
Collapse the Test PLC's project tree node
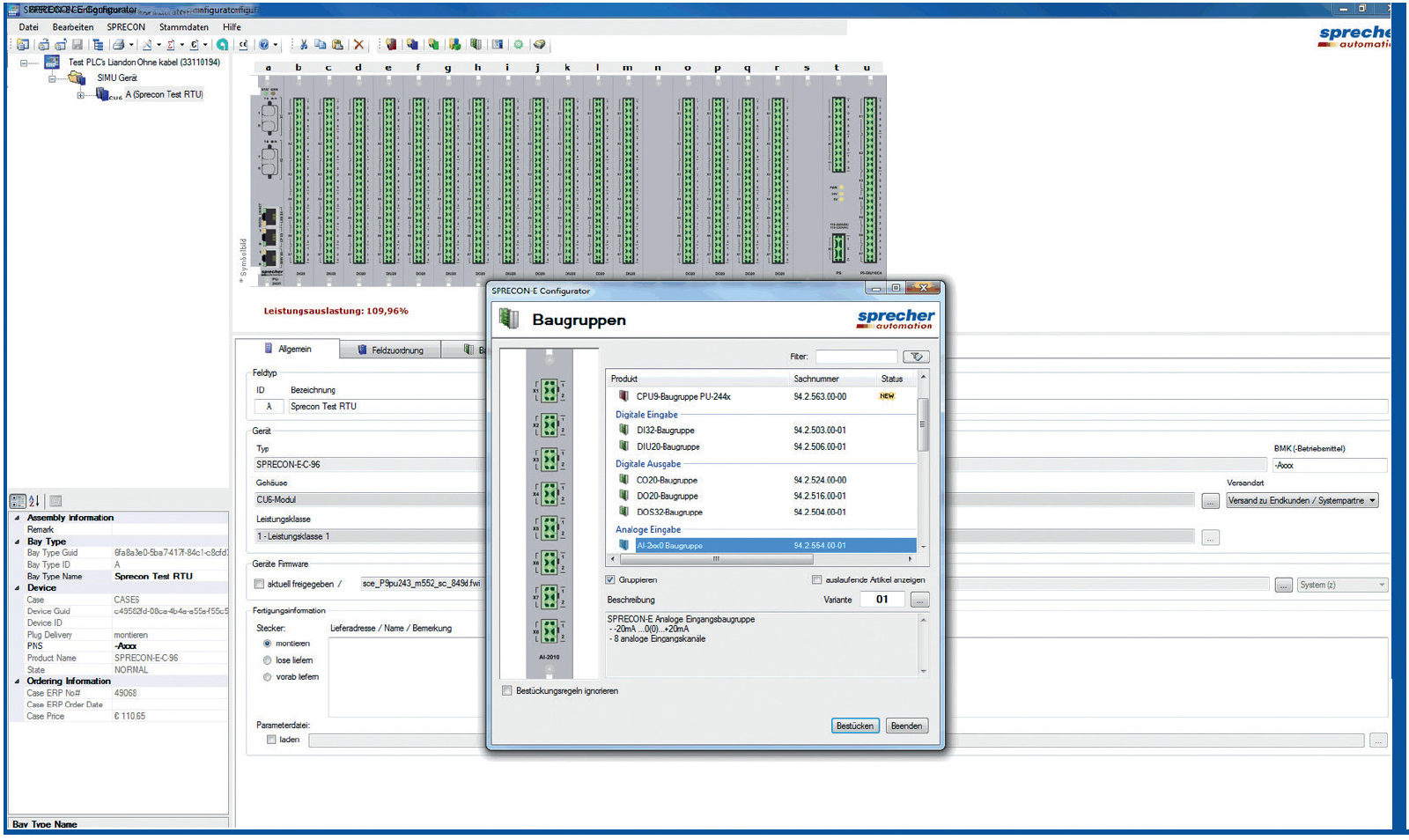[24, 63]
